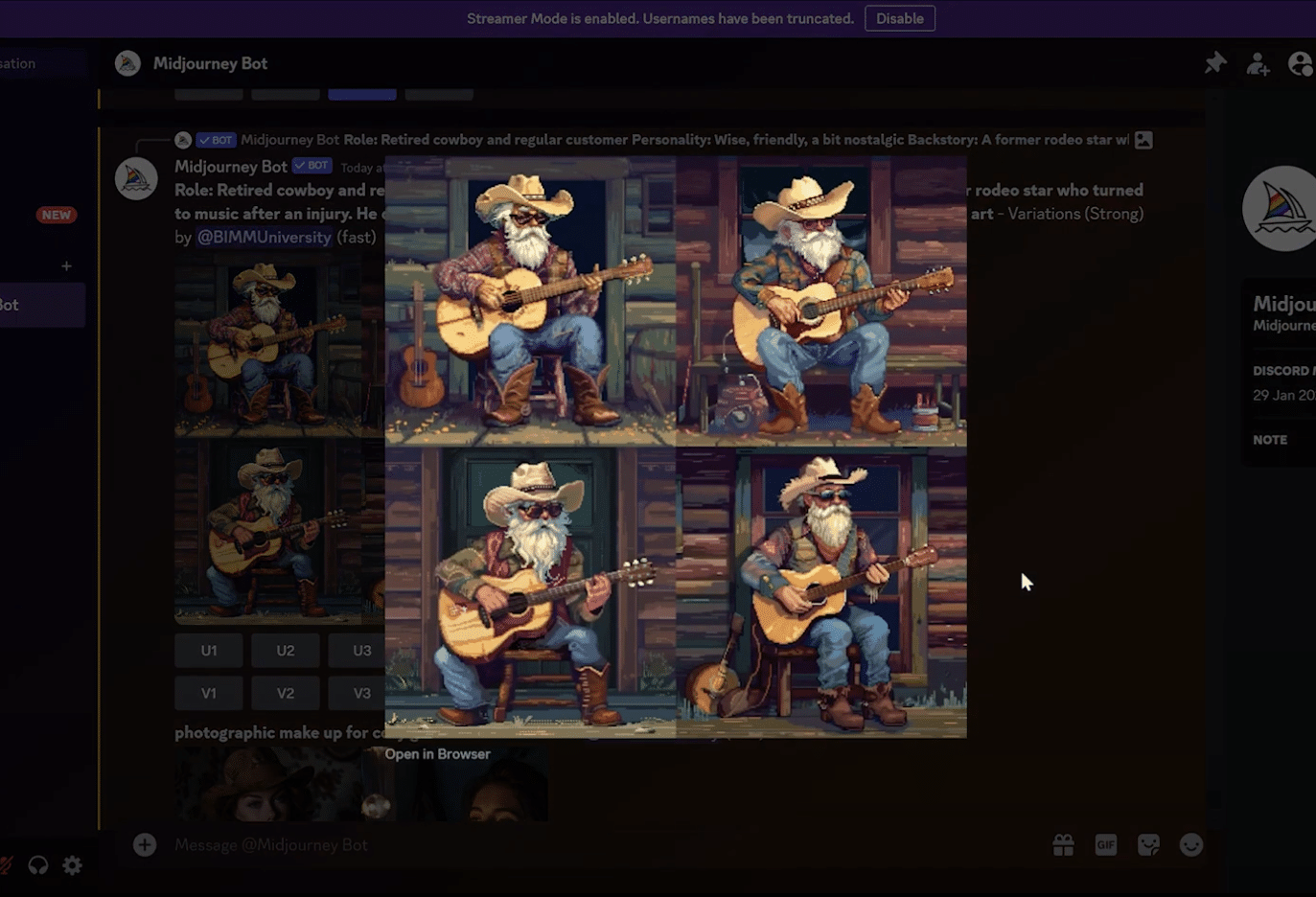This screenshot has height=897, width=1316.
Task: Open pinned messages with the pin icon
Action: [x=1214, y=63]
